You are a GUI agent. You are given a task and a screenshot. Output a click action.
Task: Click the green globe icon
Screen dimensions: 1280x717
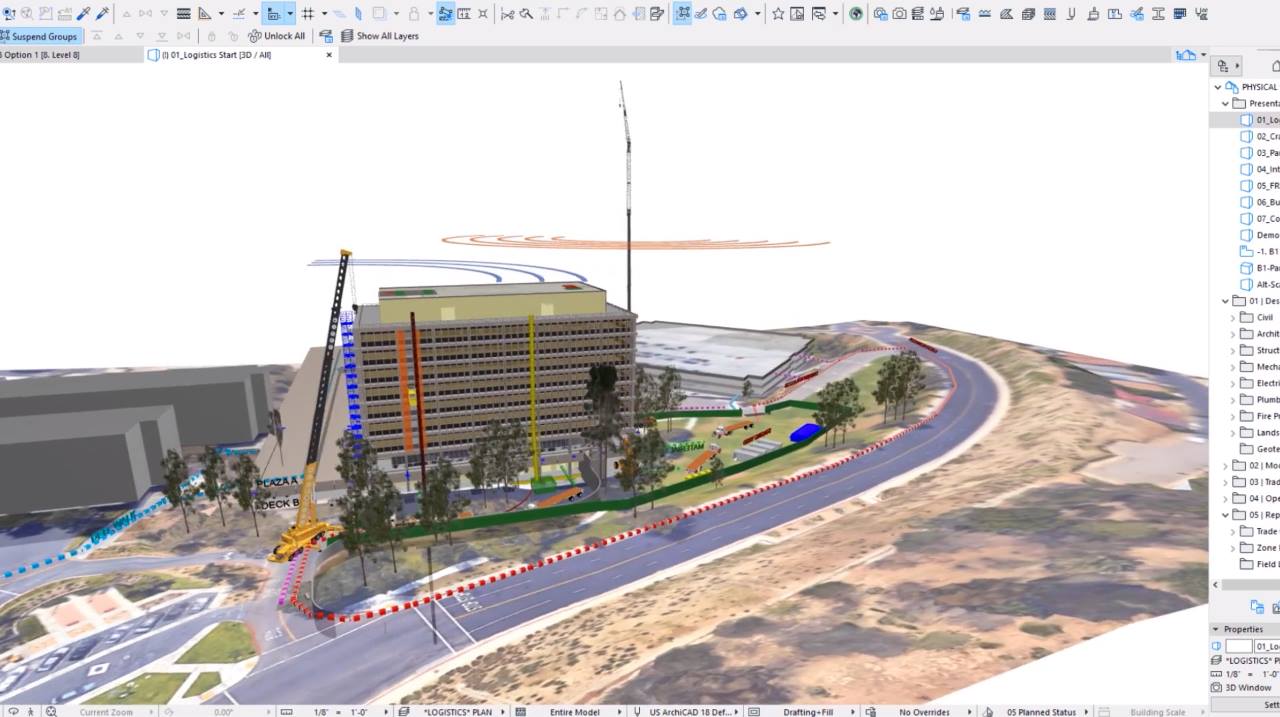(x=856, y=14)
